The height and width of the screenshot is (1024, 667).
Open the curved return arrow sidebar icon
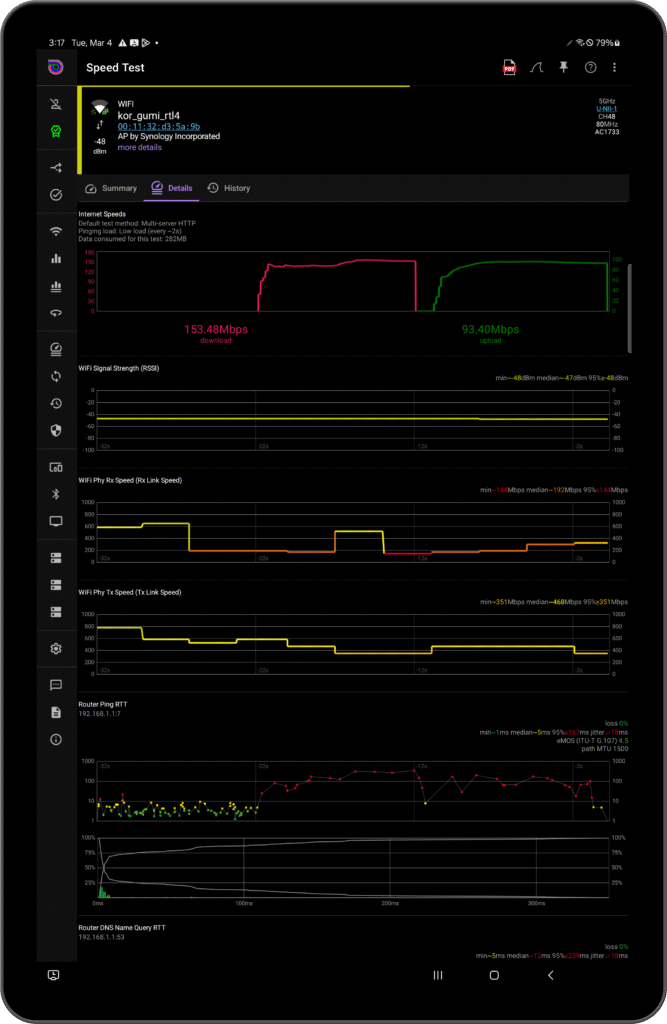(56, 313)
